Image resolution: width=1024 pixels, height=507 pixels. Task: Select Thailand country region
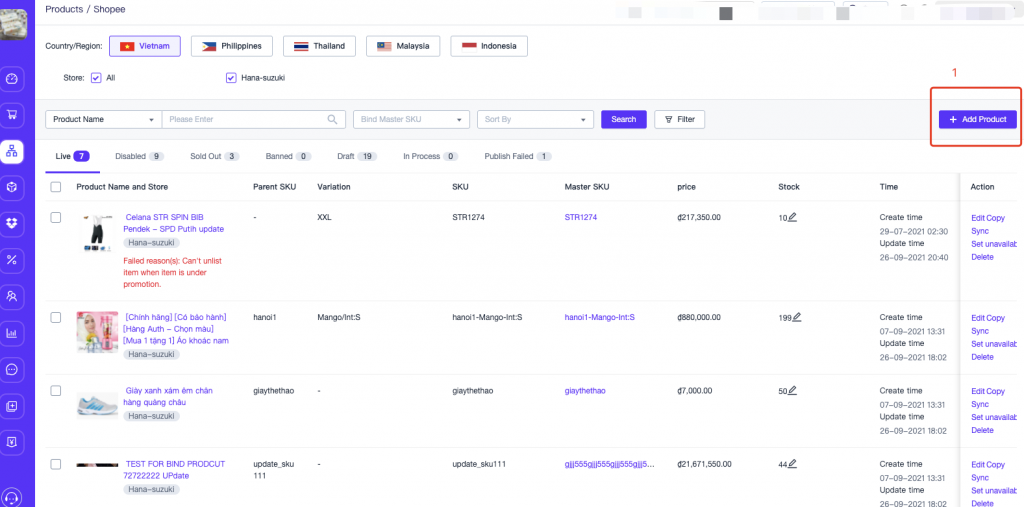(319, 46)
